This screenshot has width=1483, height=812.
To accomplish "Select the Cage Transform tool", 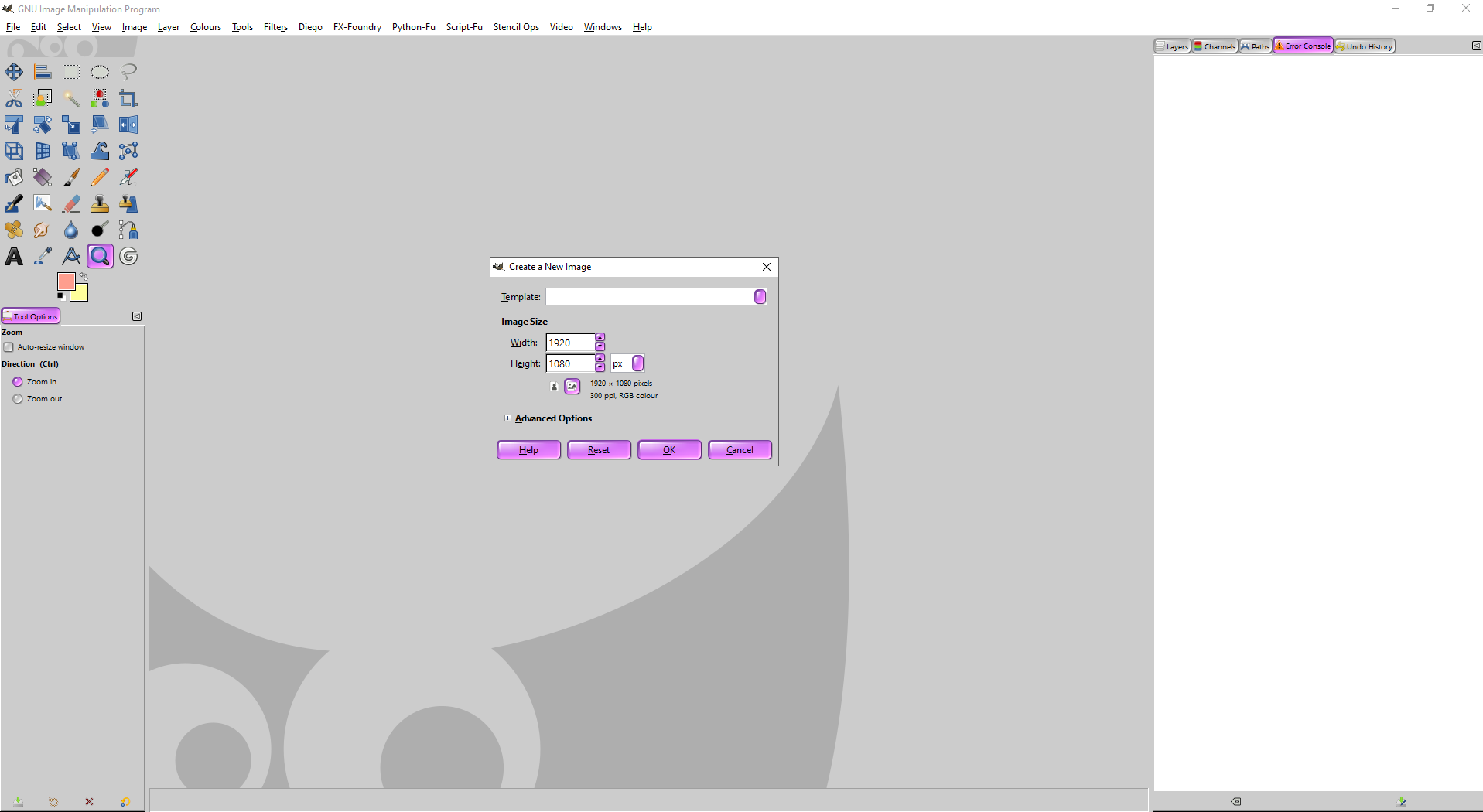I will pos(128,151).
